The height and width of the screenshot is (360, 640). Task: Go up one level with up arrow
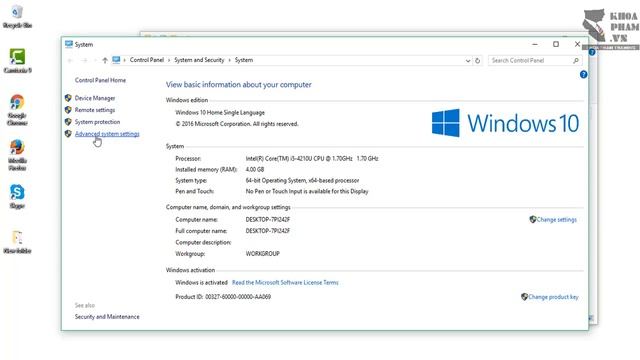pos(105,60)
